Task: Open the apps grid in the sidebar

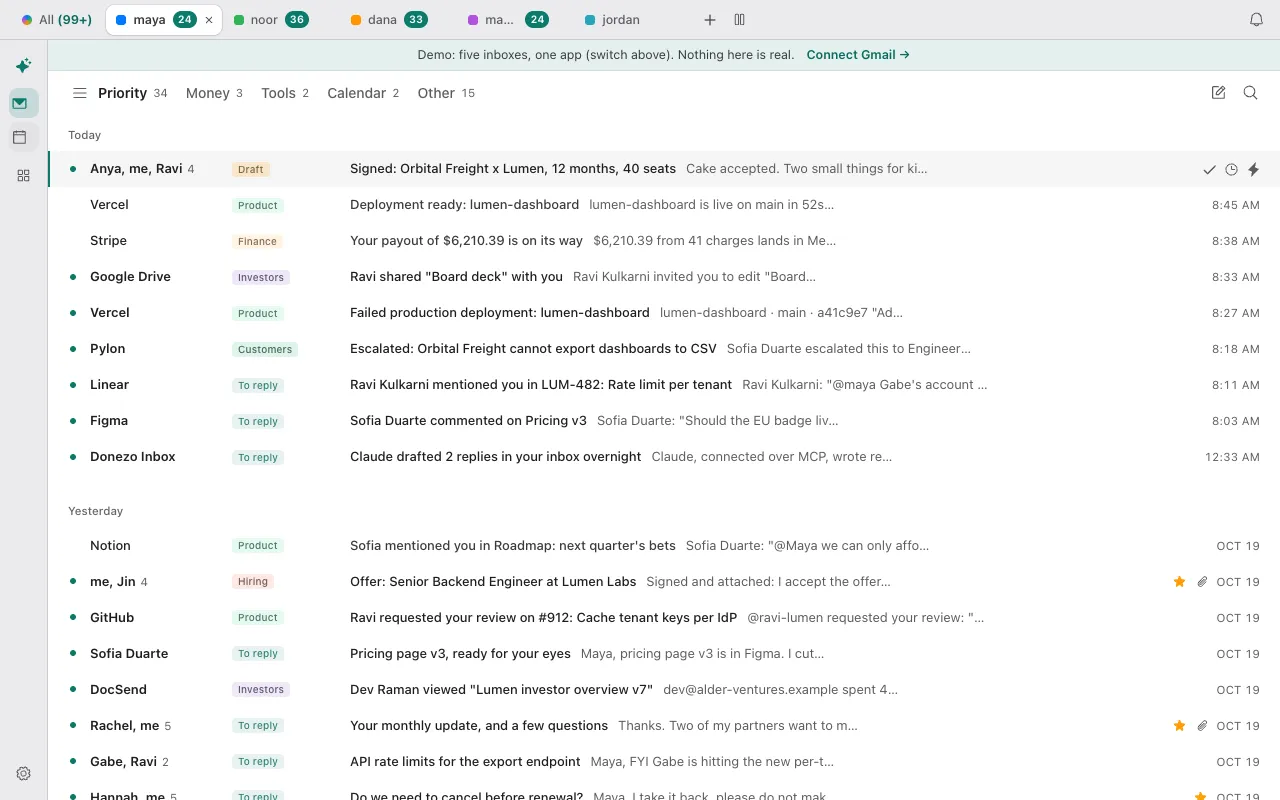Action: (23, 175)
